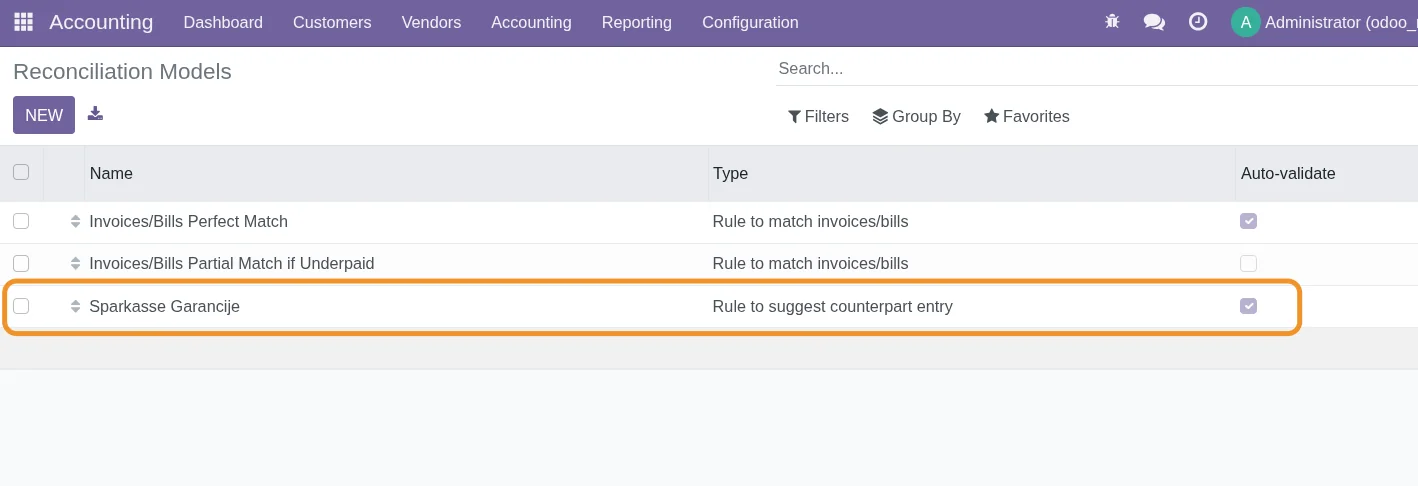This screenshot has width=1418, height=486.
Task: Click the Administrator user avatar
Action: click(x=1245, y=22)
